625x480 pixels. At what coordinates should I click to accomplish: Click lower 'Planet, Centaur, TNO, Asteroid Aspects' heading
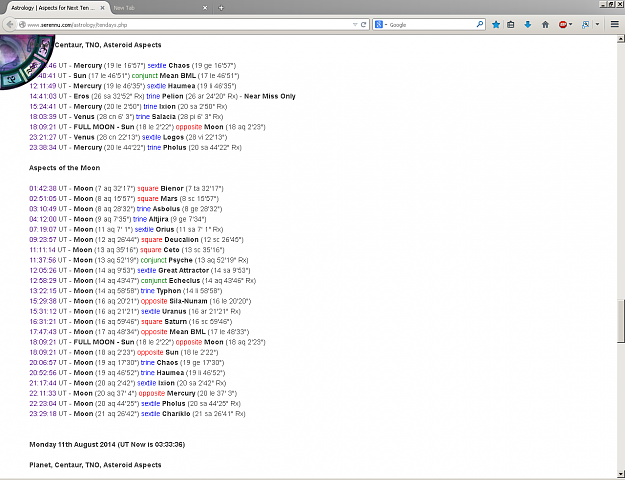95,465
